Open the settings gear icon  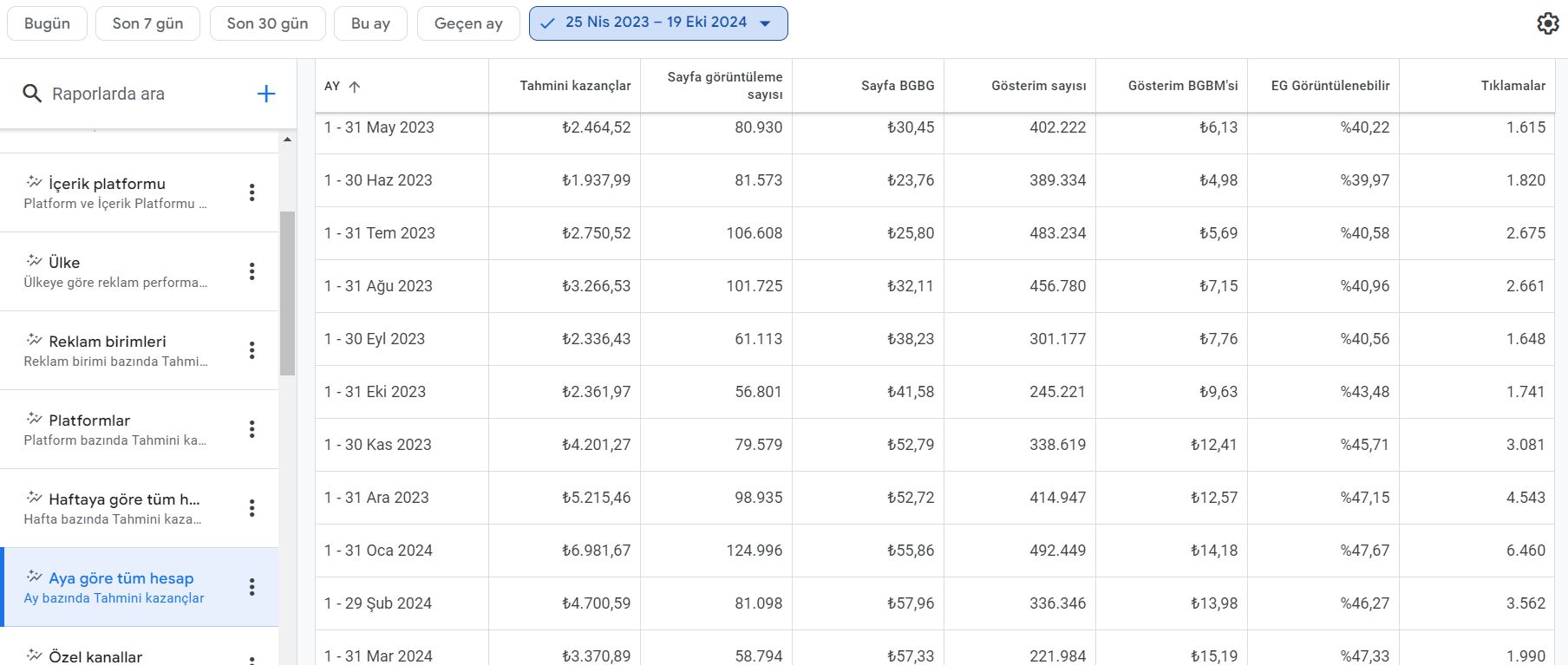pos(1548,23)
